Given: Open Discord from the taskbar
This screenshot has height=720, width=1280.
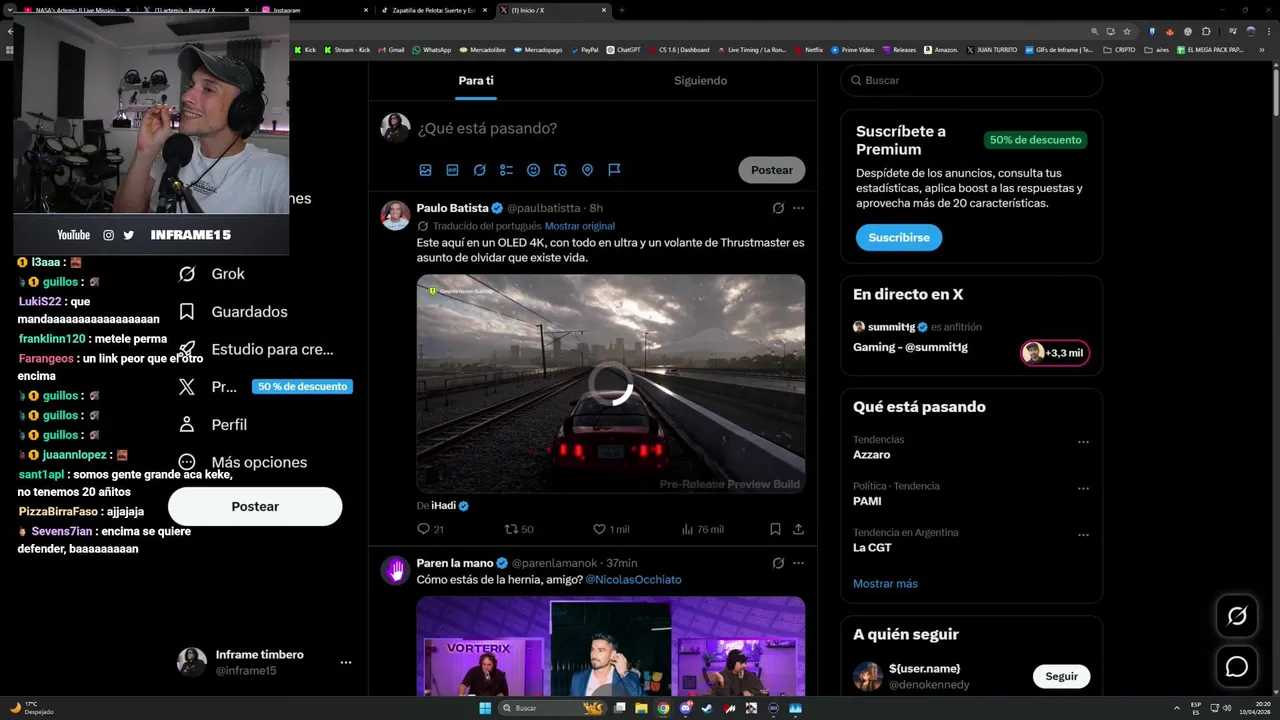Looking at the screenshot, I should [685, 708].
